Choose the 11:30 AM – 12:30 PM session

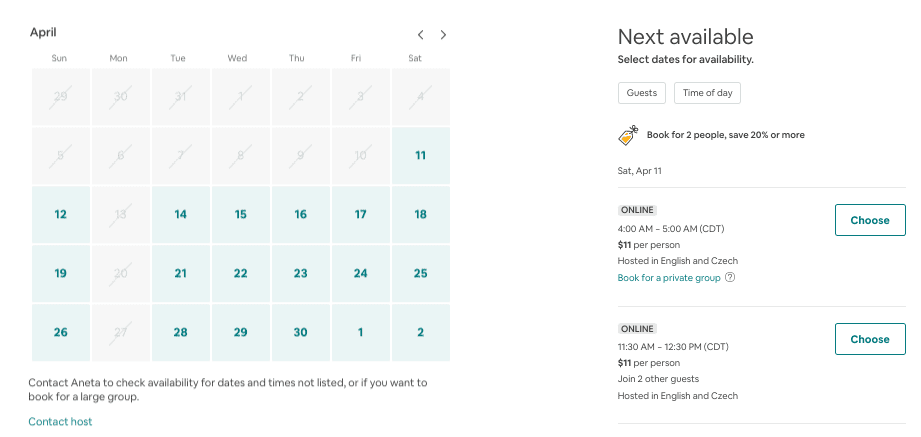869,339
